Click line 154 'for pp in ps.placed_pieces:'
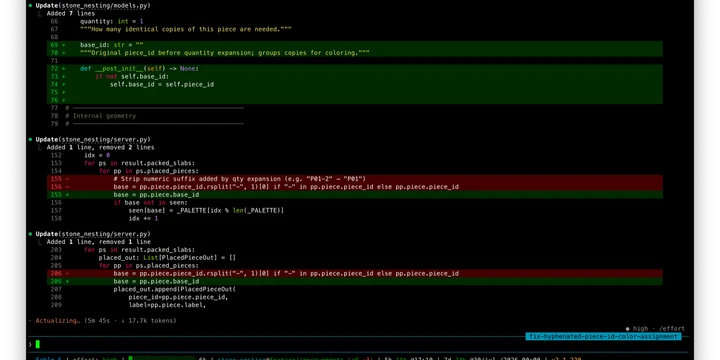This screenshot has height=360, width=720. [149, 171]
